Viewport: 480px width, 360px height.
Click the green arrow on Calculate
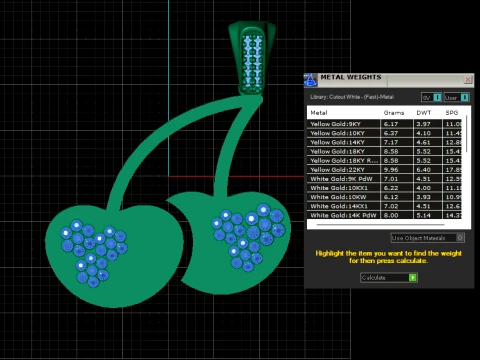coord(413,277)
